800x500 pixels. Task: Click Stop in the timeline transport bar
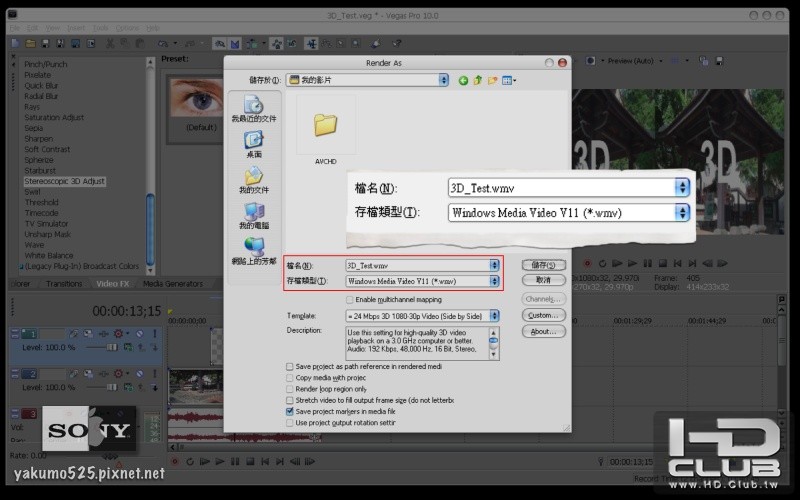[250, 462]
